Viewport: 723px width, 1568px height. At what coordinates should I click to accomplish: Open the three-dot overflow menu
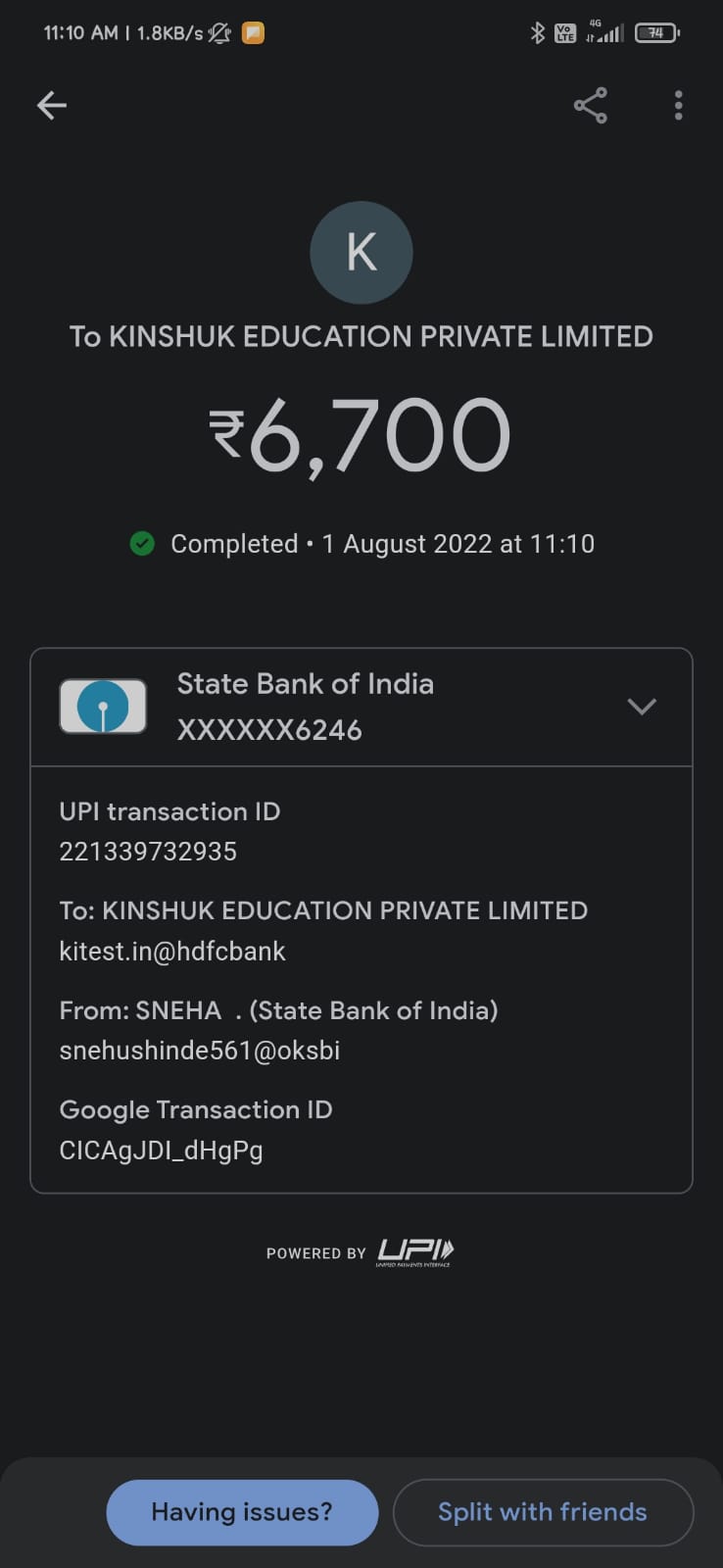tap(678, 105)
